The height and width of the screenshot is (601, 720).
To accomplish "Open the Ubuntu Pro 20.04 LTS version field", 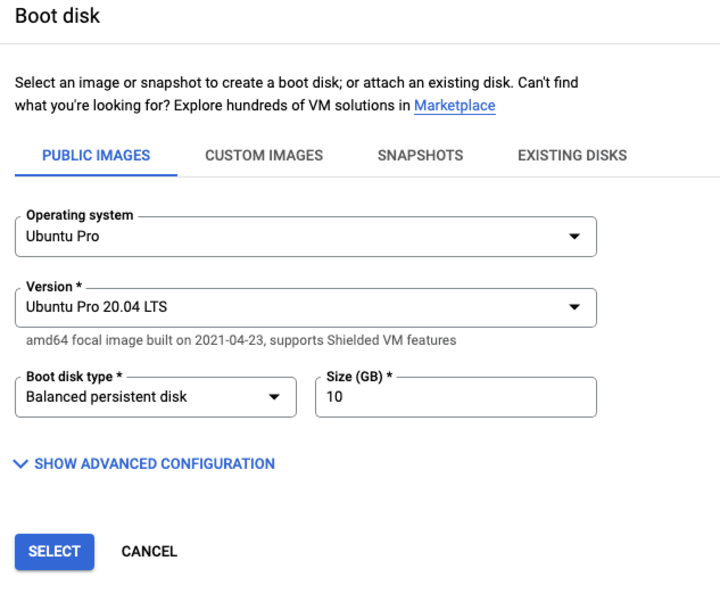I will (290, 308).
